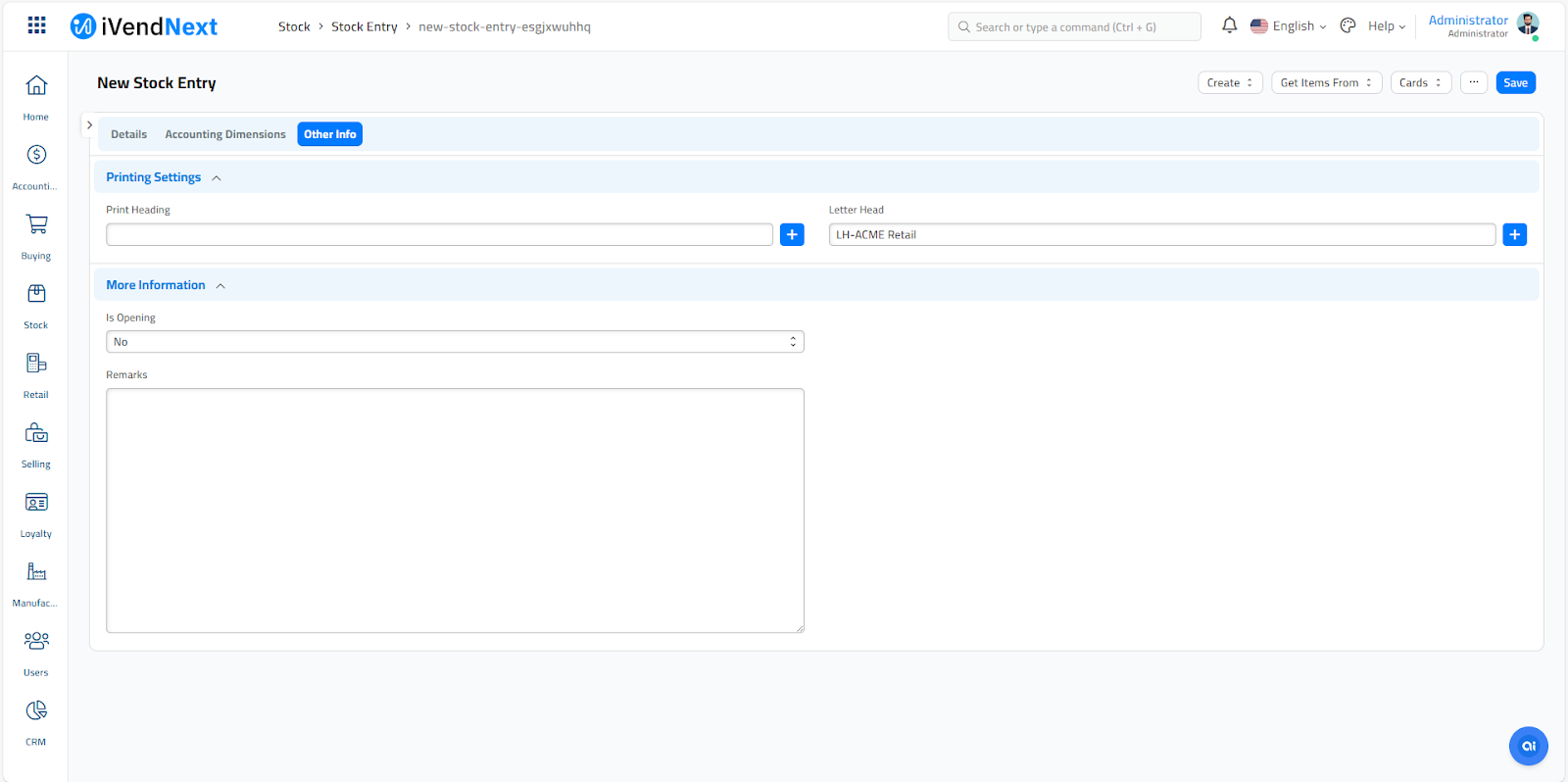The height and width of the screenshot is (782, 1568).
Task: Open the Accounting module in sidebar
Action: [x=36, y=155]
